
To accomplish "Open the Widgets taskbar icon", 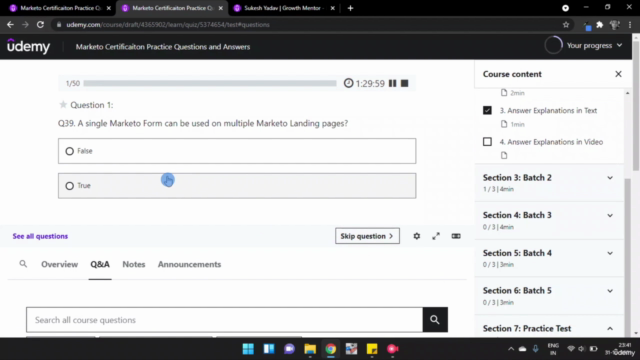I will coord(269,349).
